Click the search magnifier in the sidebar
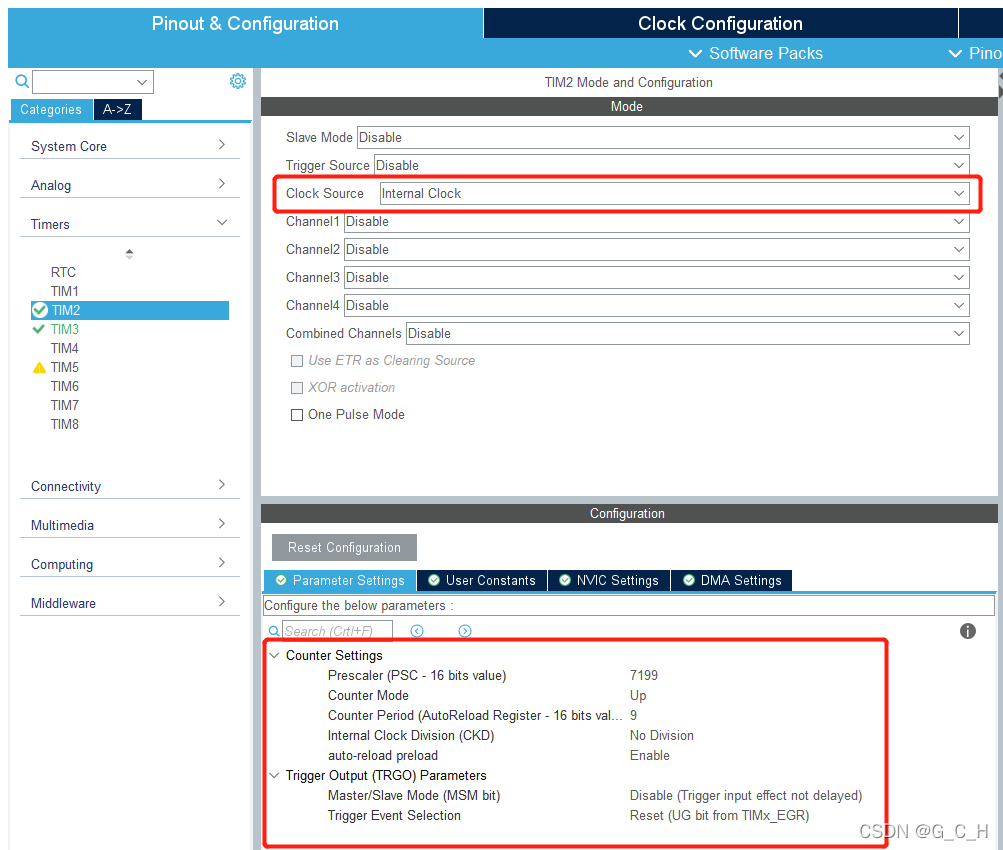 [x=21, y=80]
